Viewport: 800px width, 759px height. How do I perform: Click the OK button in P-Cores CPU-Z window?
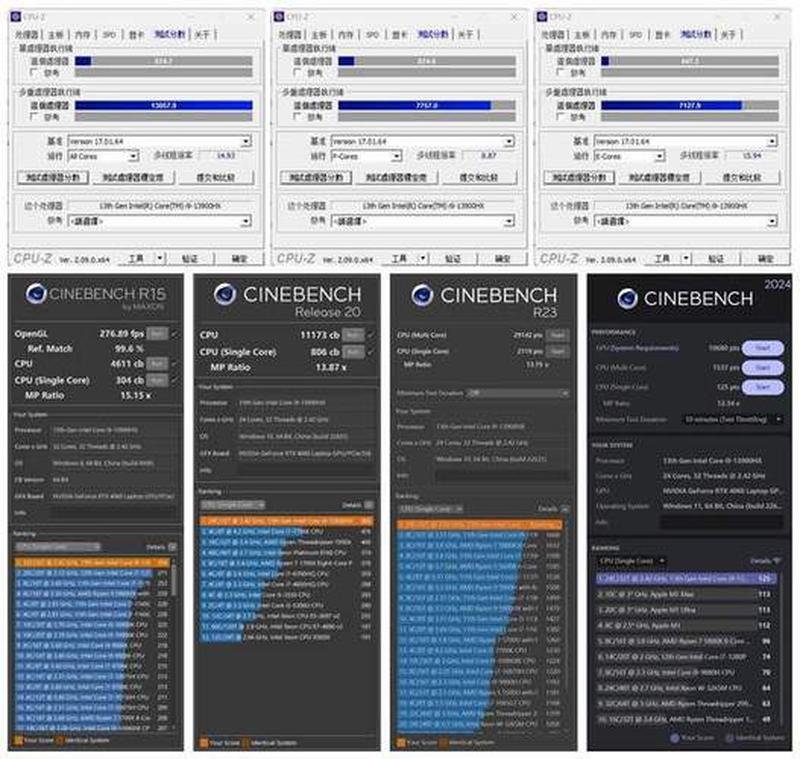[503, 259]
